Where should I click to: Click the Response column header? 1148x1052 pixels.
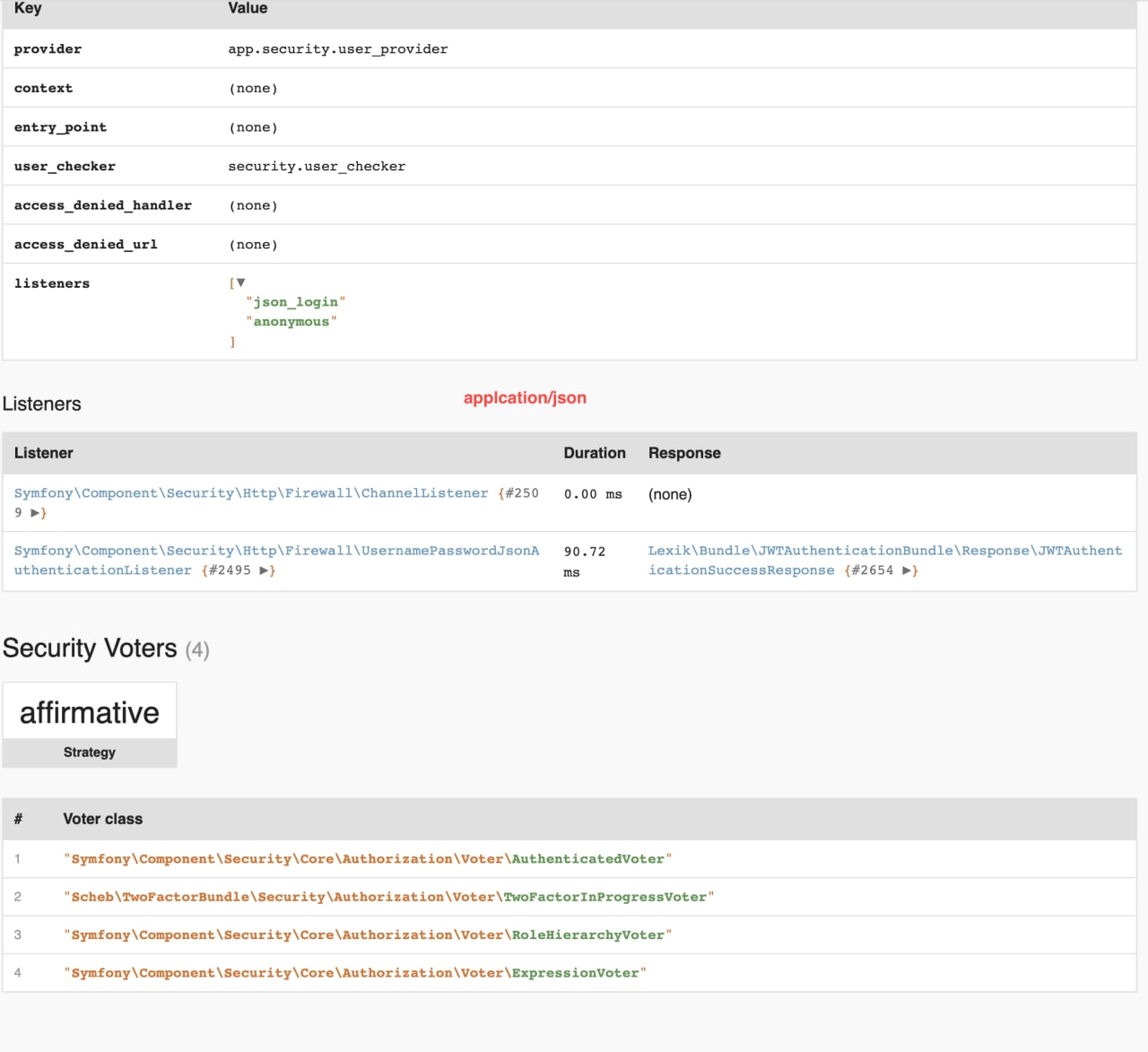[684, 453]
